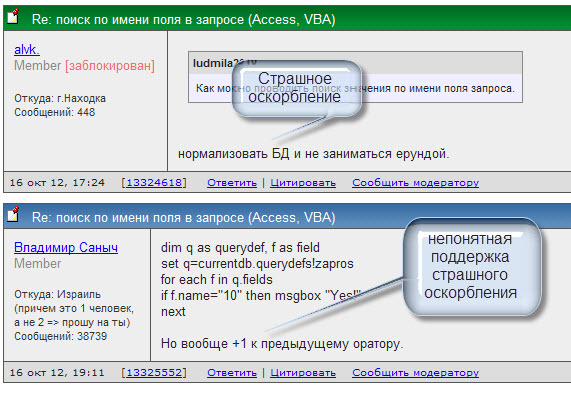Click Ответить under alvk.'s post
Viewport: 571px width, 394px height.
[x=232, y=182]
